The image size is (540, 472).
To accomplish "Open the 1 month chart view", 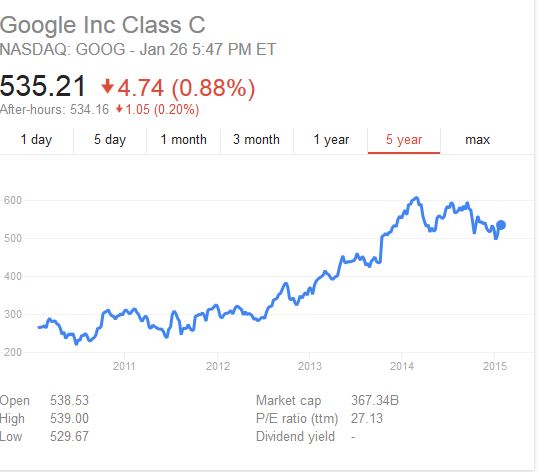I will tap(183, 140).
